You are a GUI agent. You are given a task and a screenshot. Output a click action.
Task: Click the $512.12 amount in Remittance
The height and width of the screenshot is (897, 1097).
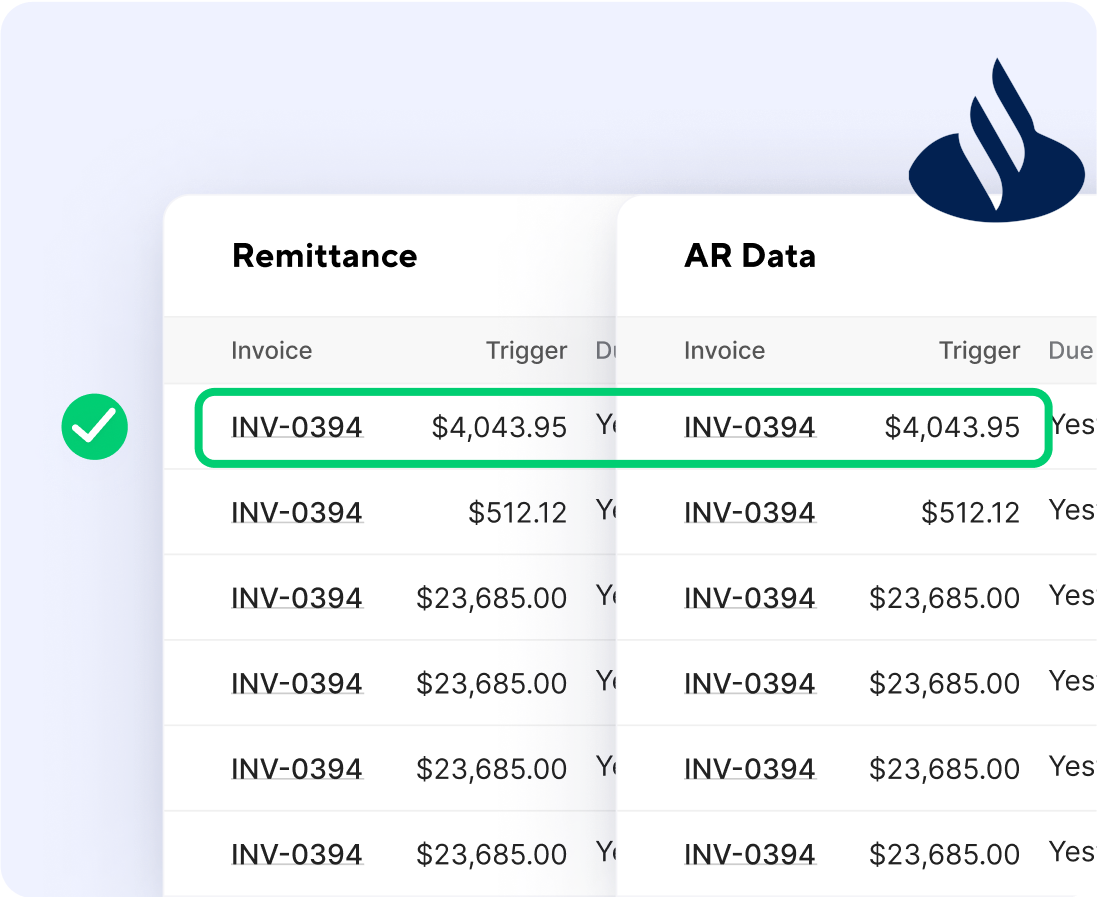517,513
